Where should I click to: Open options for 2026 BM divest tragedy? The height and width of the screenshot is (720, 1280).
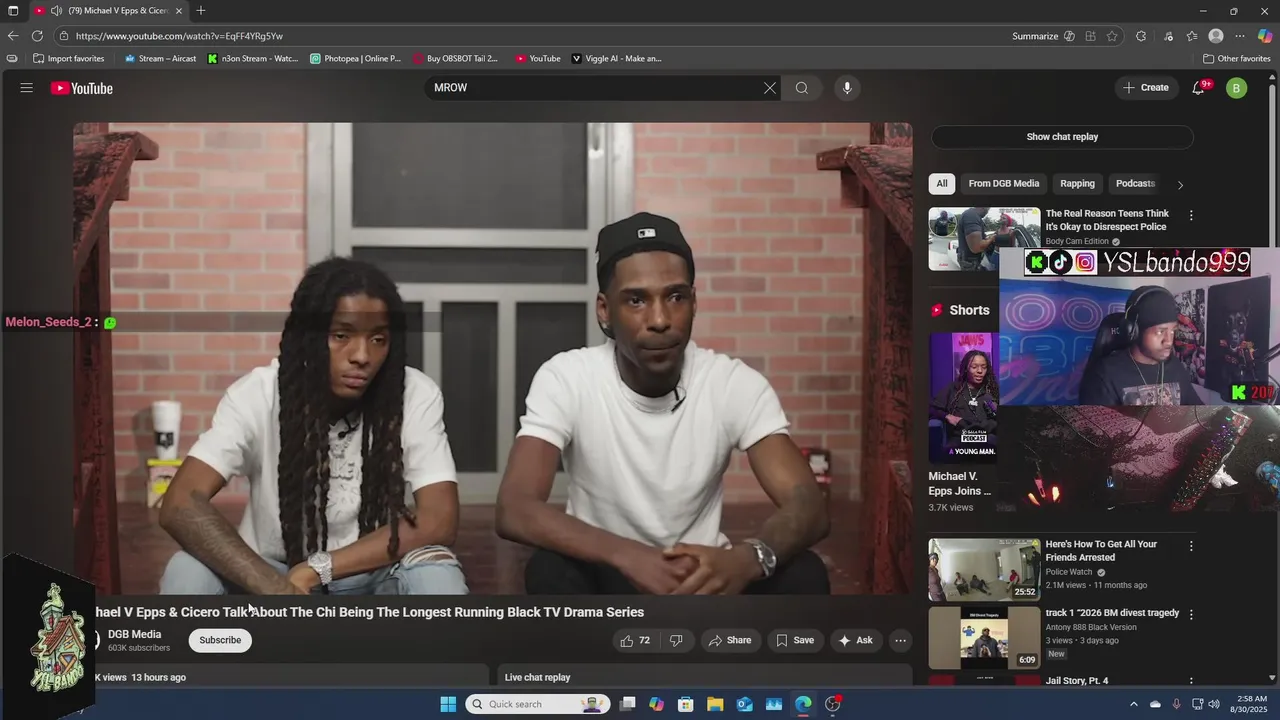click(1191, 614)
